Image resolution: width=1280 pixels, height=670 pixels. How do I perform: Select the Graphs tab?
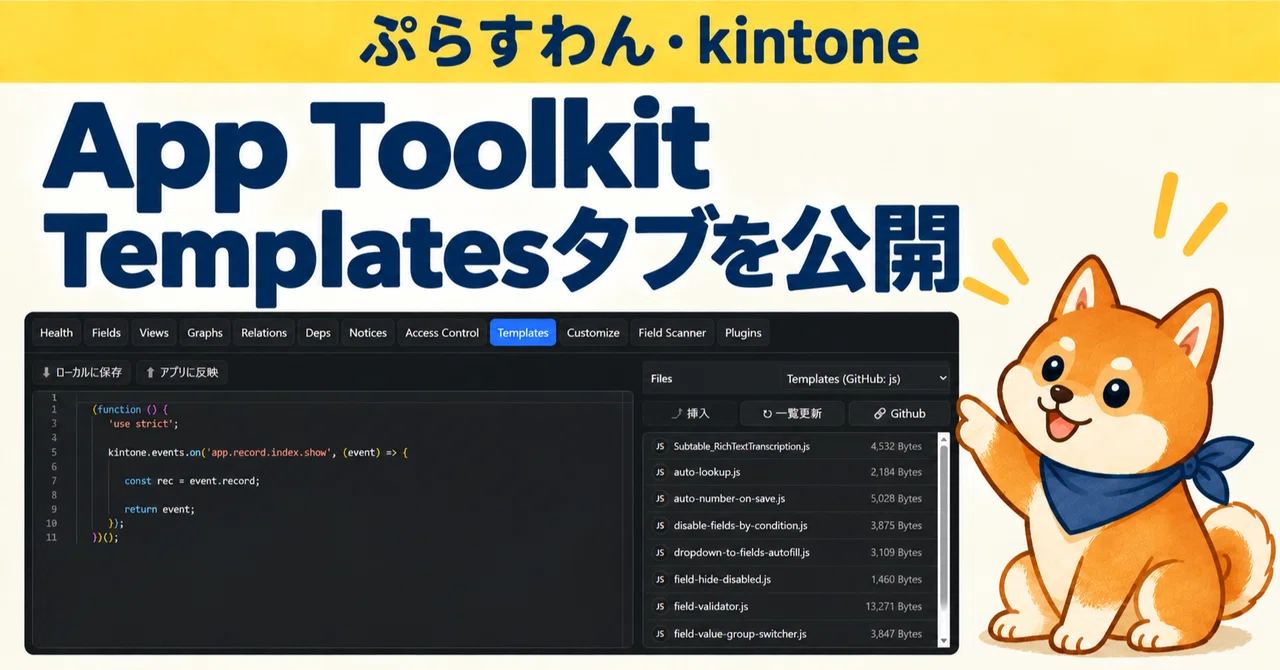click(205, 333)
